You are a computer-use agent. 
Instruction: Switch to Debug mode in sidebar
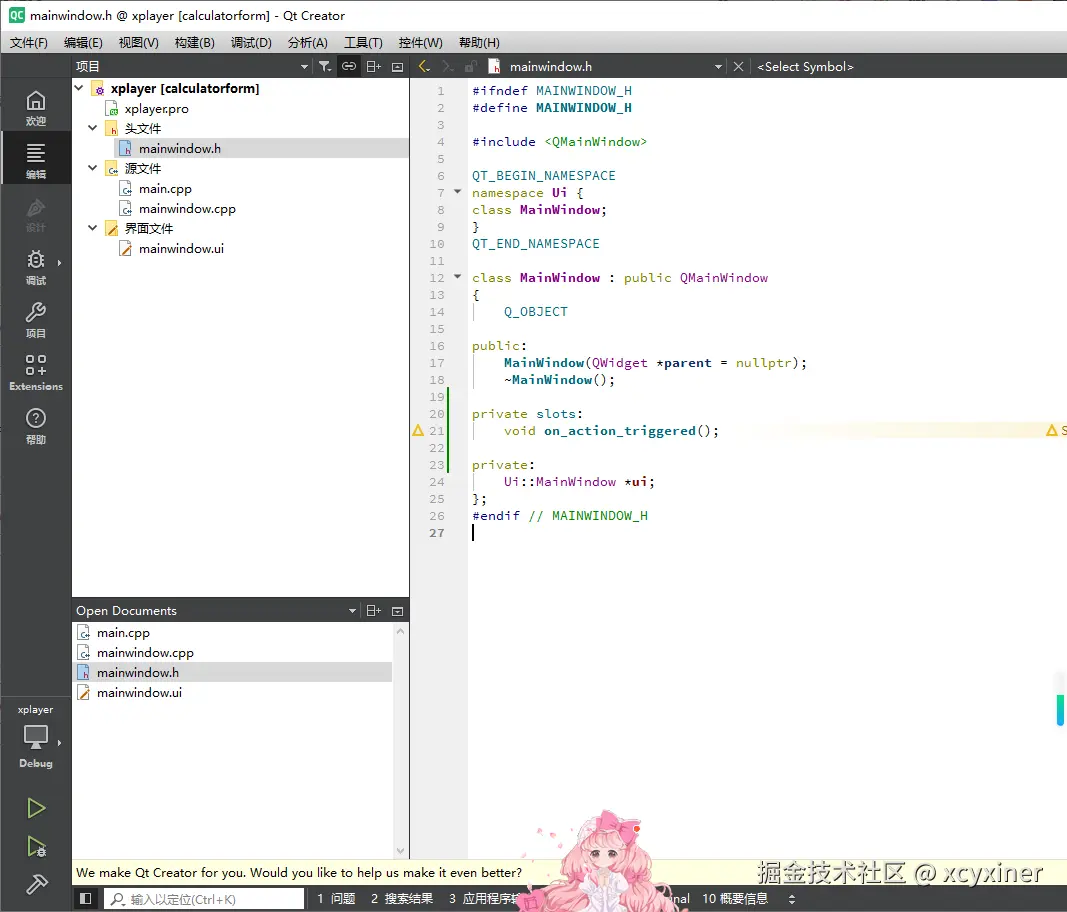[35, 267]
